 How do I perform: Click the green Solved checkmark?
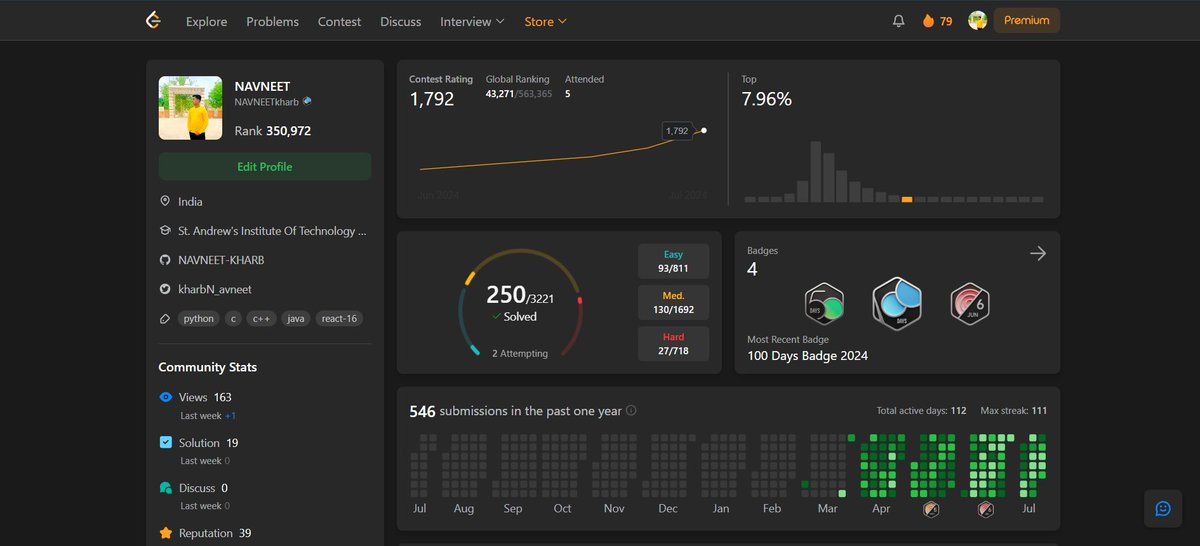point(497,316)
